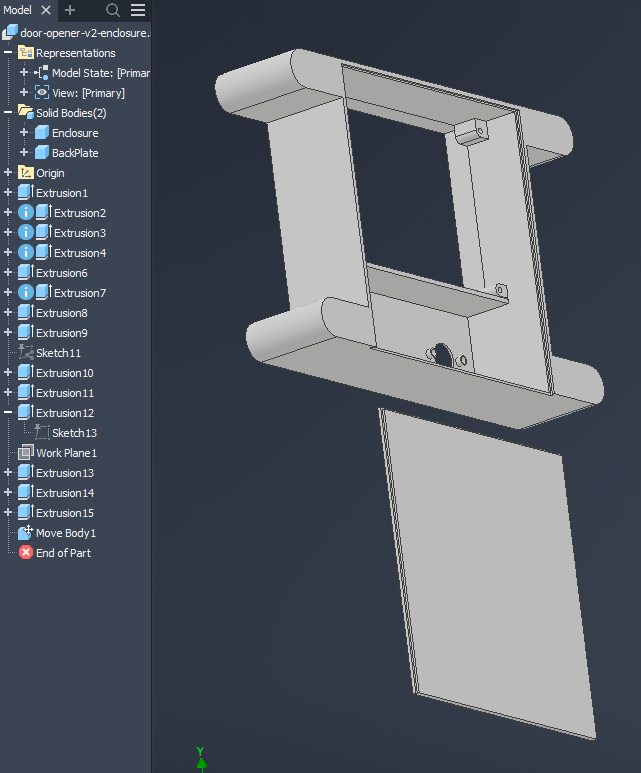Viewport: 641px width, 773px height.
Task: Select the Extrusion2 feature
Action: click(80, 213)
